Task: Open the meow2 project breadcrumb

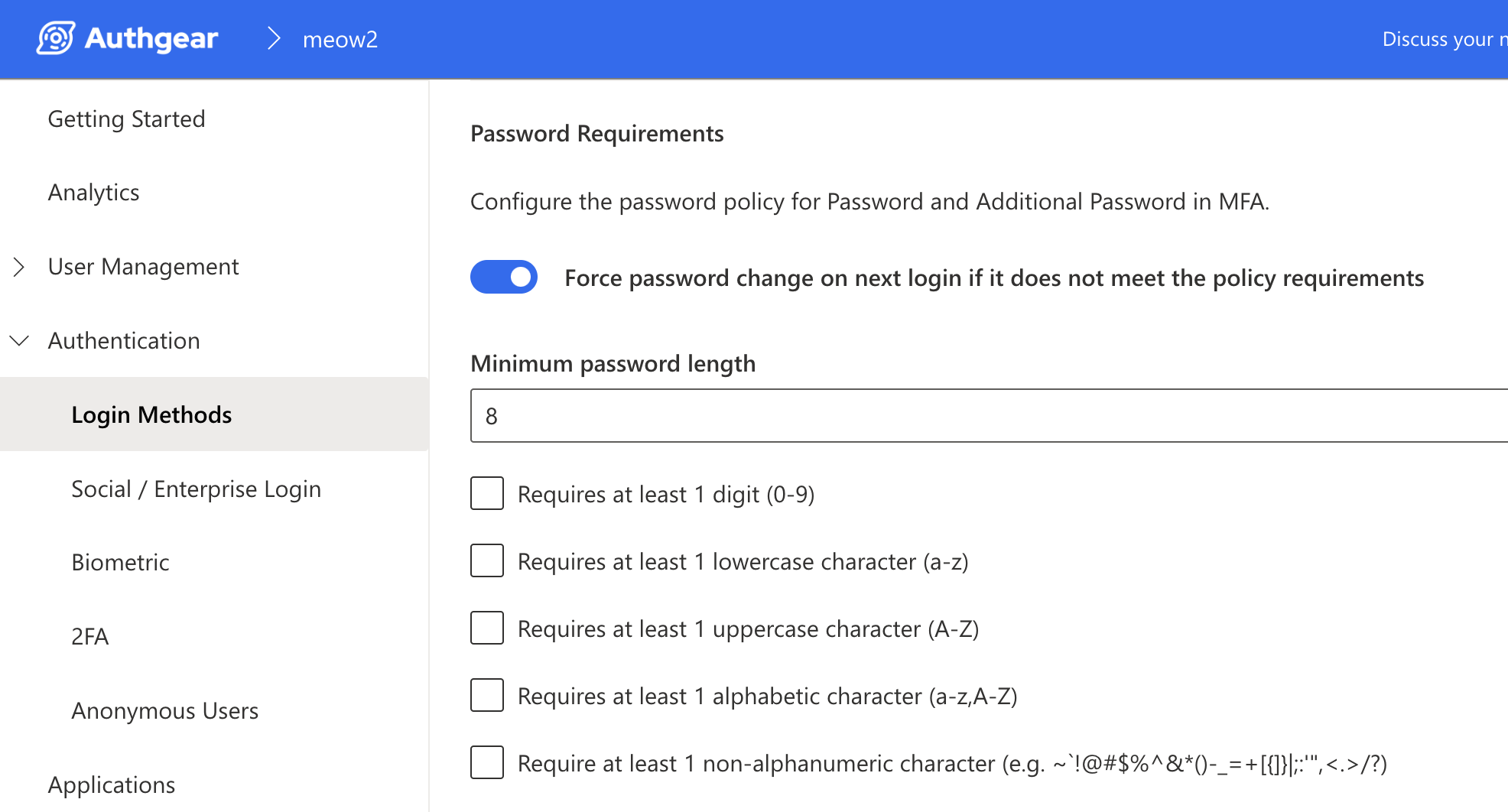Action: [x=340, y=40]
